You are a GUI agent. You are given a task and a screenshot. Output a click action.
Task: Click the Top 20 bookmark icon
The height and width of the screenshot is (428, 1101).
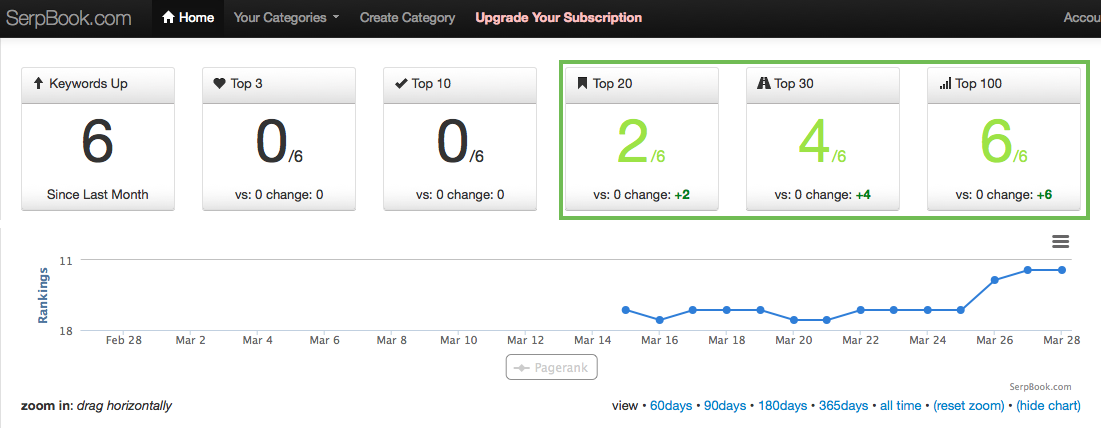click(582, 84)
